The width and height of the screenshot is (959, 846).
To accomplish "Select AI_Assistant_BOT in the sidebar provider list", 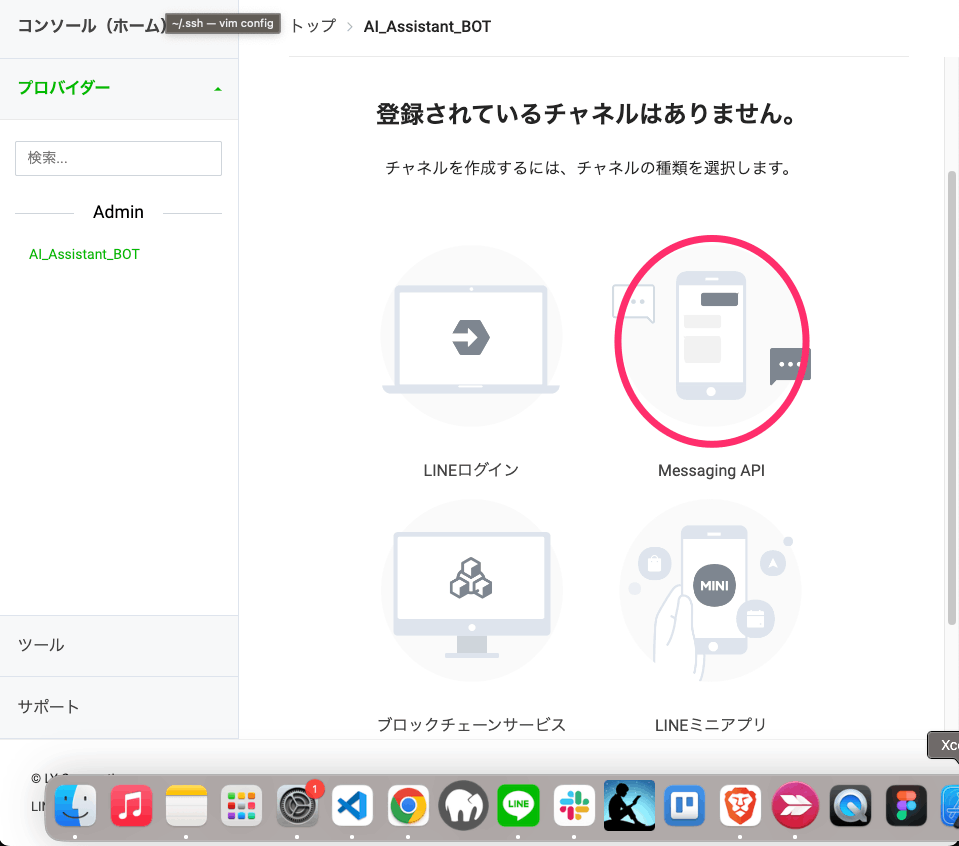I will (84, 254).
